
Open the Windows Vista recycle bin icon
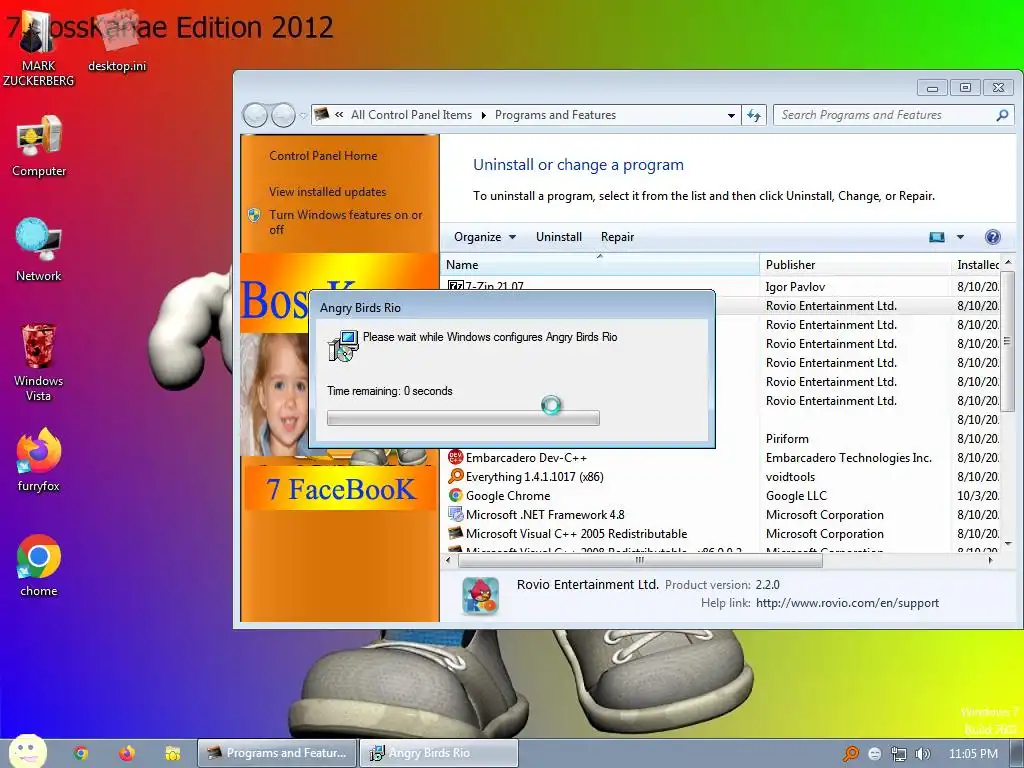pyautogui.click(x=39, y=362)
